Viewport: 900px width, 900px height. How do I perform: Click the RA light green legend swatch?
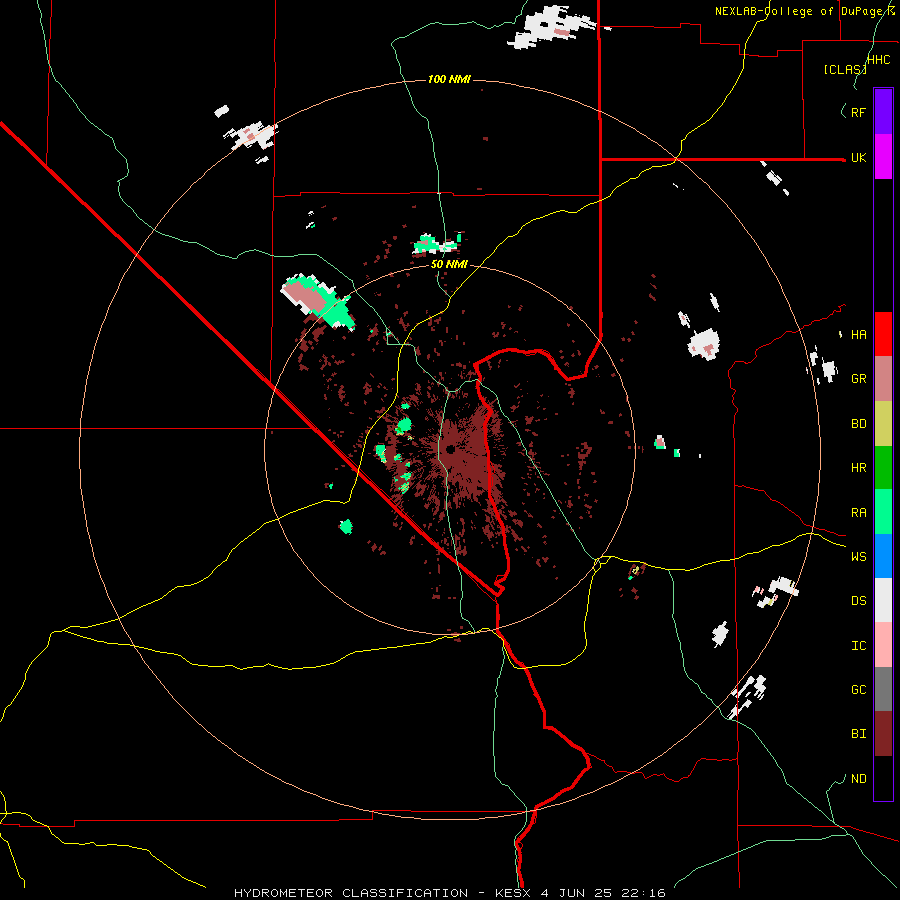[x=883, y=512]
